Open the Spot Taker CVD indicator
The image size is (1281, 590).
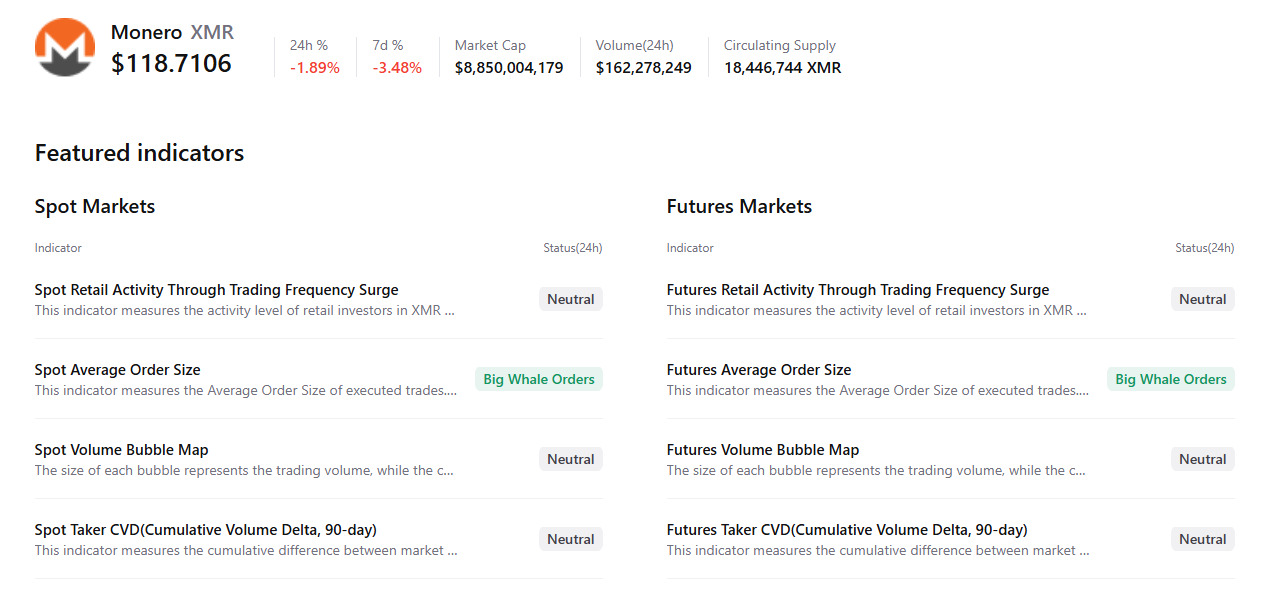tap(205, 530)
